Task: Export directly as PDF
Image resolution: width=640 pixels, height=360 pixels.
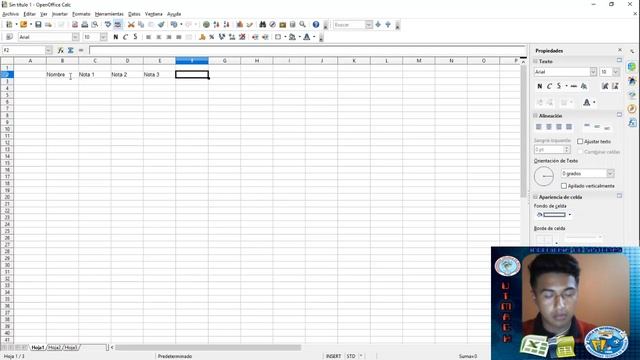Action: click(75, 24)
